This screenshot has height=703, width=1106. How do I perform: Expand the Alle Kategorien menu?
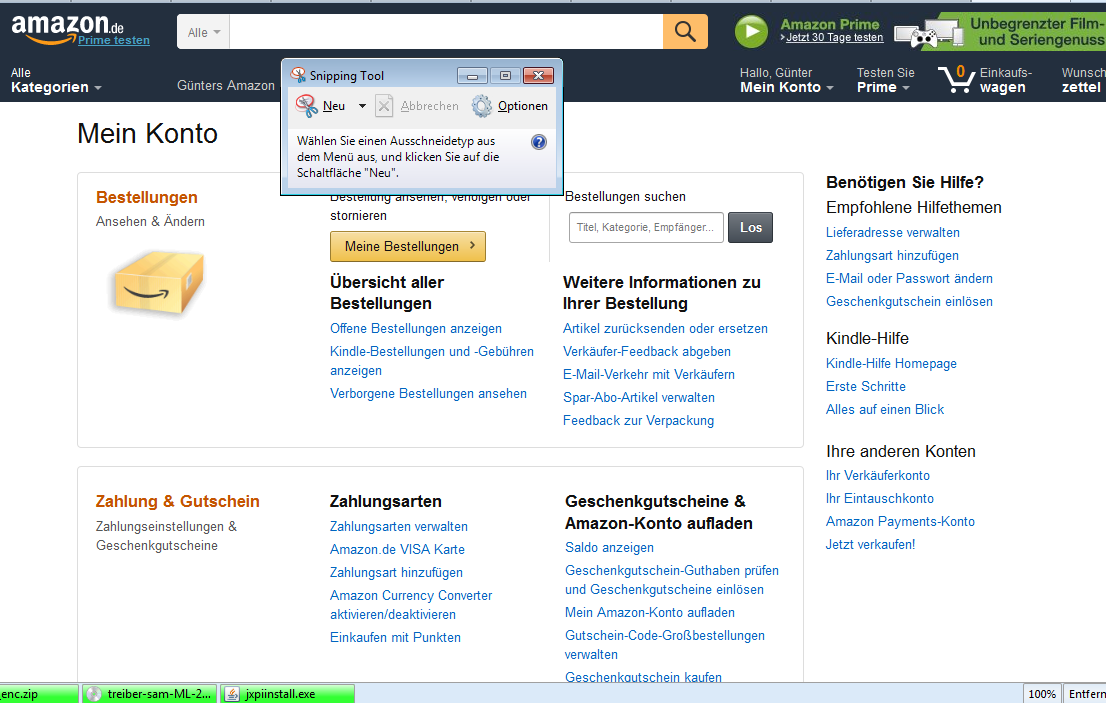click(56, 80)
